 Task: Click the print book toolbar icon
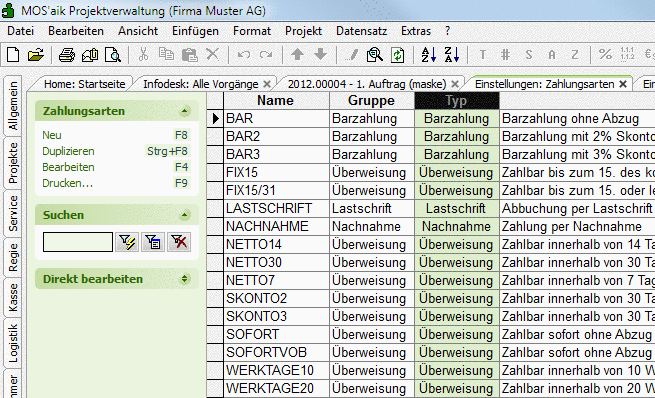point(90,55)
